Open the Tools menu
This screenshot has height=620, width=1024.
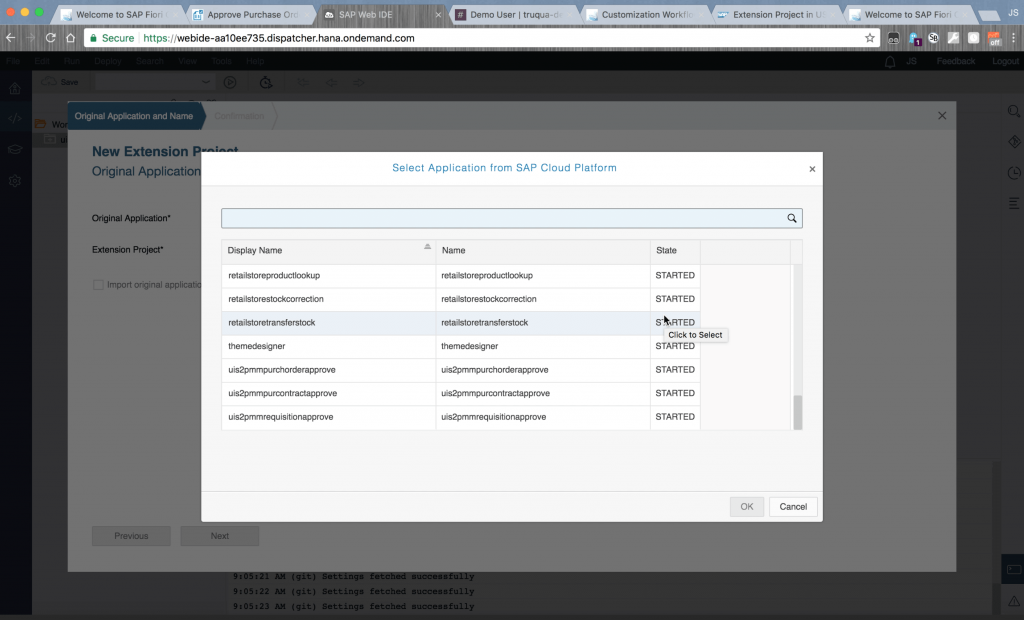pos(221,61)
